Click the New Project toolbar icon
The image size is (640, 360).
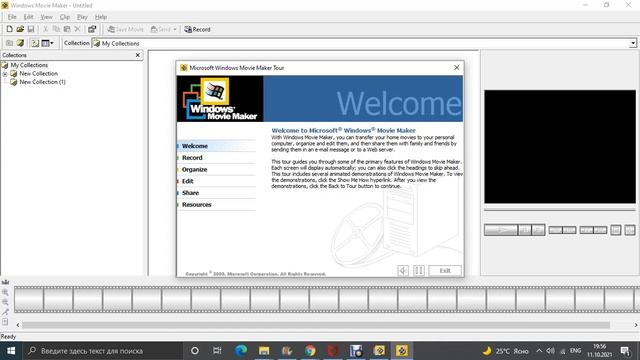(9, 29)
